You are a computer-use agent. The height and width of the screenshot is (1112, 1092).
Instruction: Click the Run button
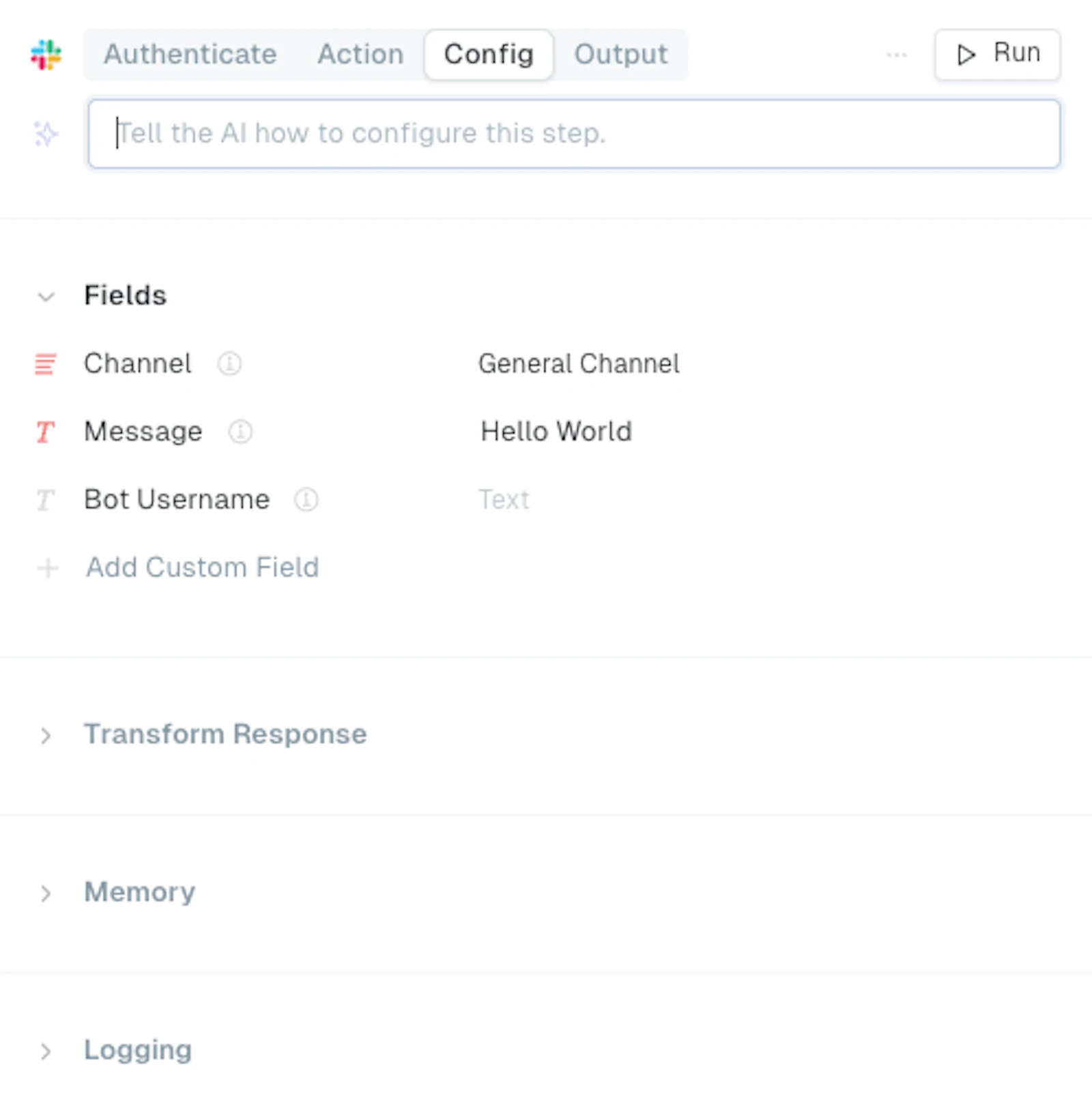tap(997, 54)
